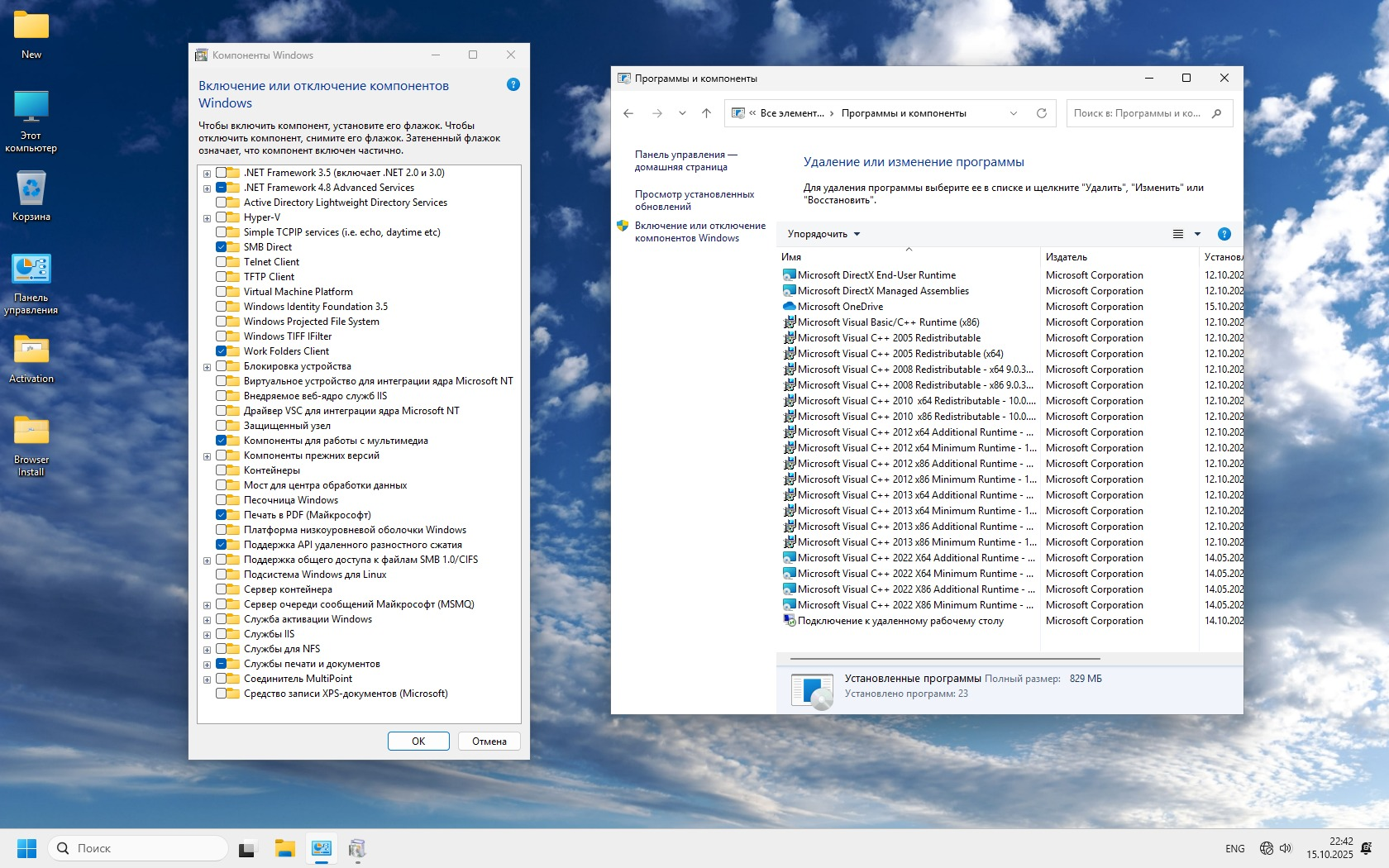Open 'Панель управления — домашняя страница' link

pyautogui.click(x=685, y=160)
